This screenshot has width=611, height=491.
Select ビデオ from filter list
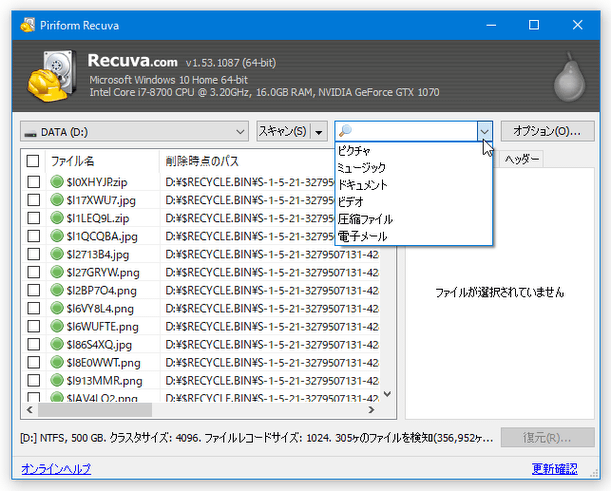coord(413,202)
